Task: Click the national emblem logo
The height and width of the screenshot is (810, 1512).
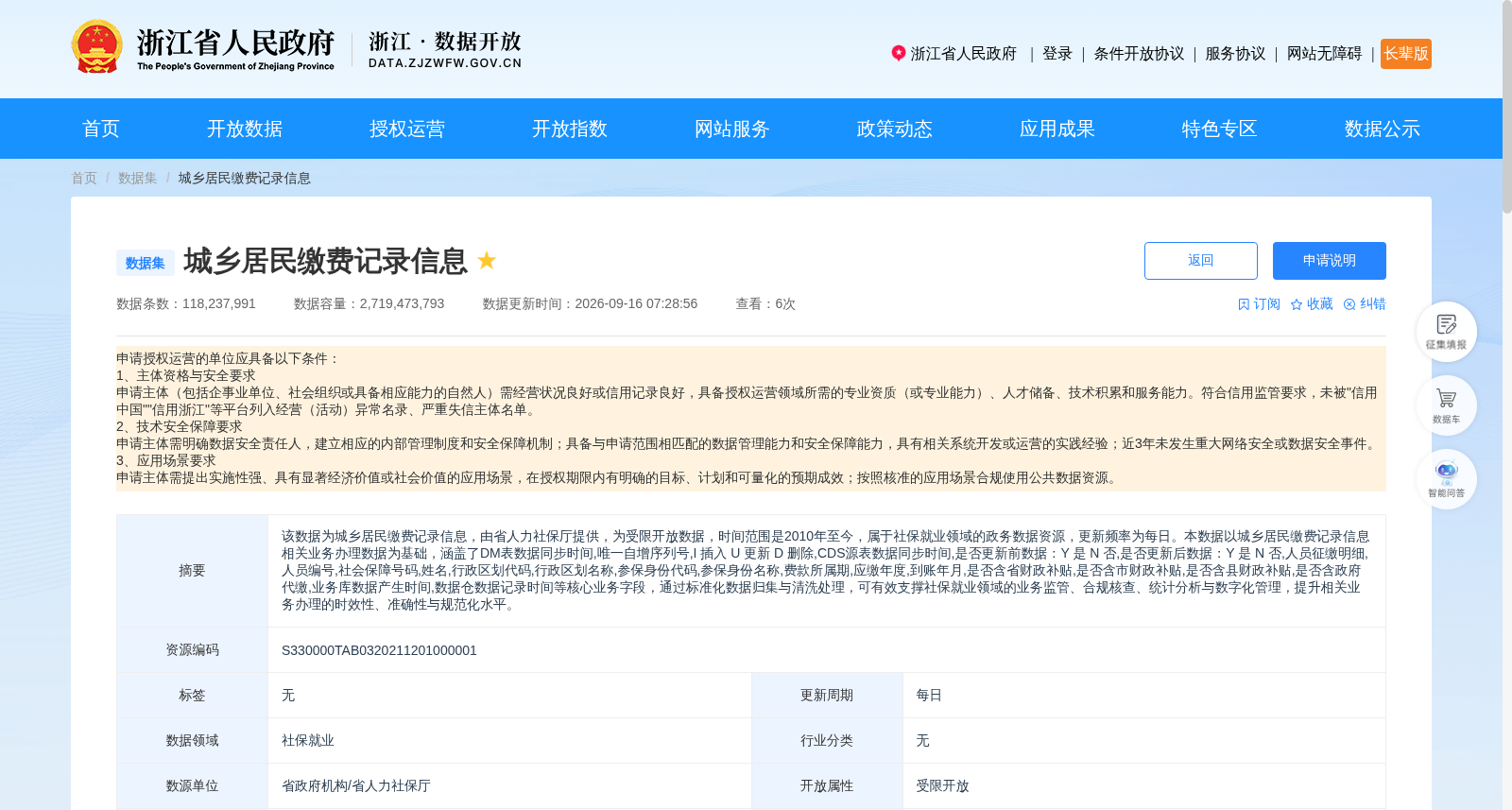Action: (x=96, y=46)
